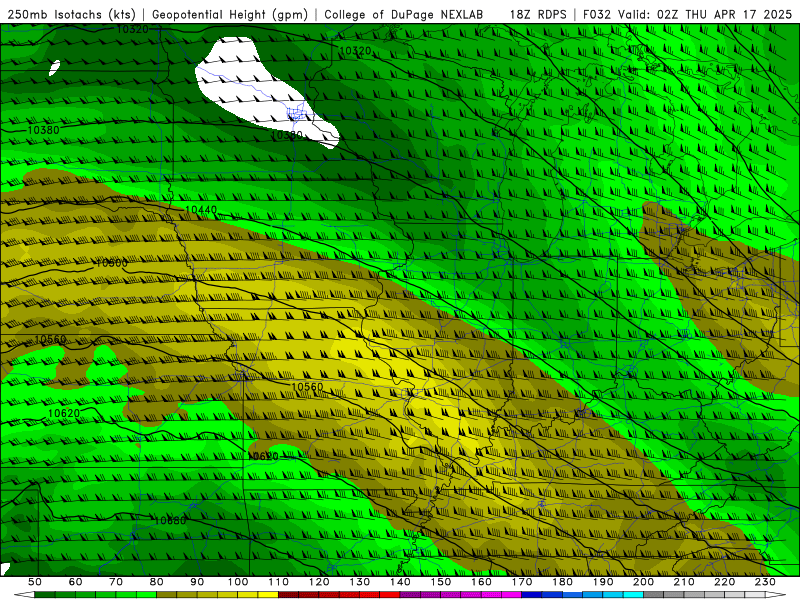Click the 160 value on the color scale

point(481,582)
